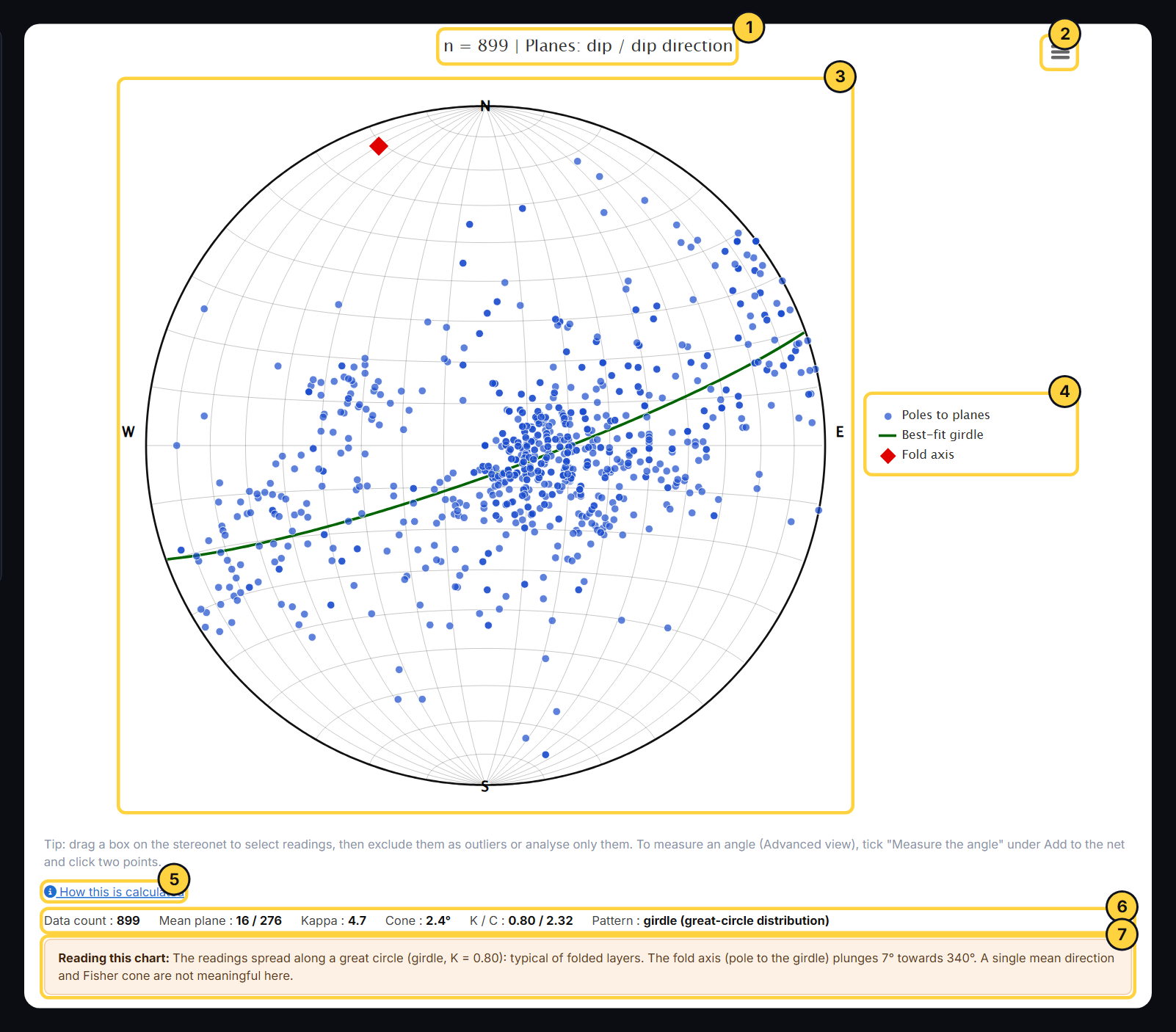Click the W compass label on stereonet
The width and height of the screenshot is (1176, 1032).
128,432
